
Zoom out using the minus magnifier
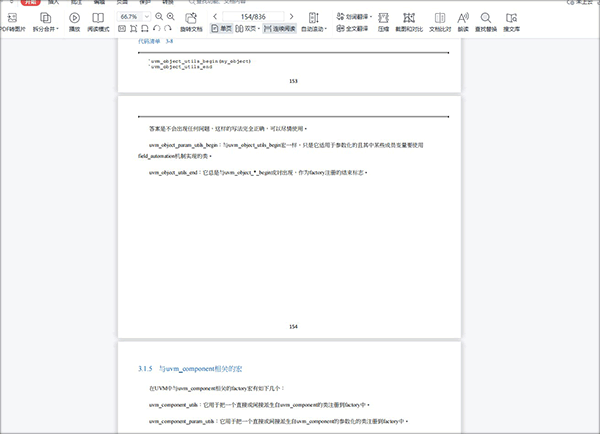[x=159, y=16]
